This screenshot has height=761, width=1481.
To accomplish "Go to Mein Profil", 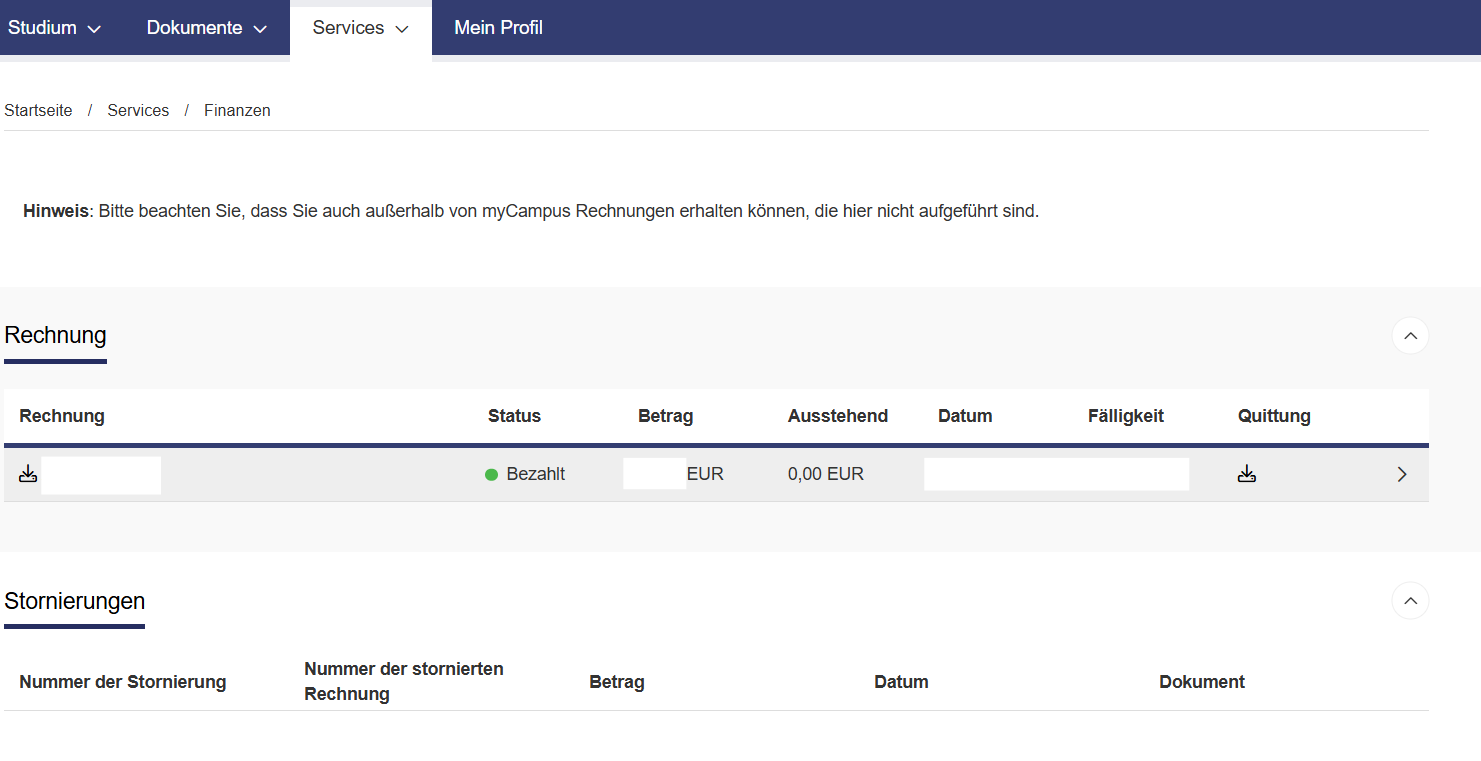I will (x=498, y=28).
